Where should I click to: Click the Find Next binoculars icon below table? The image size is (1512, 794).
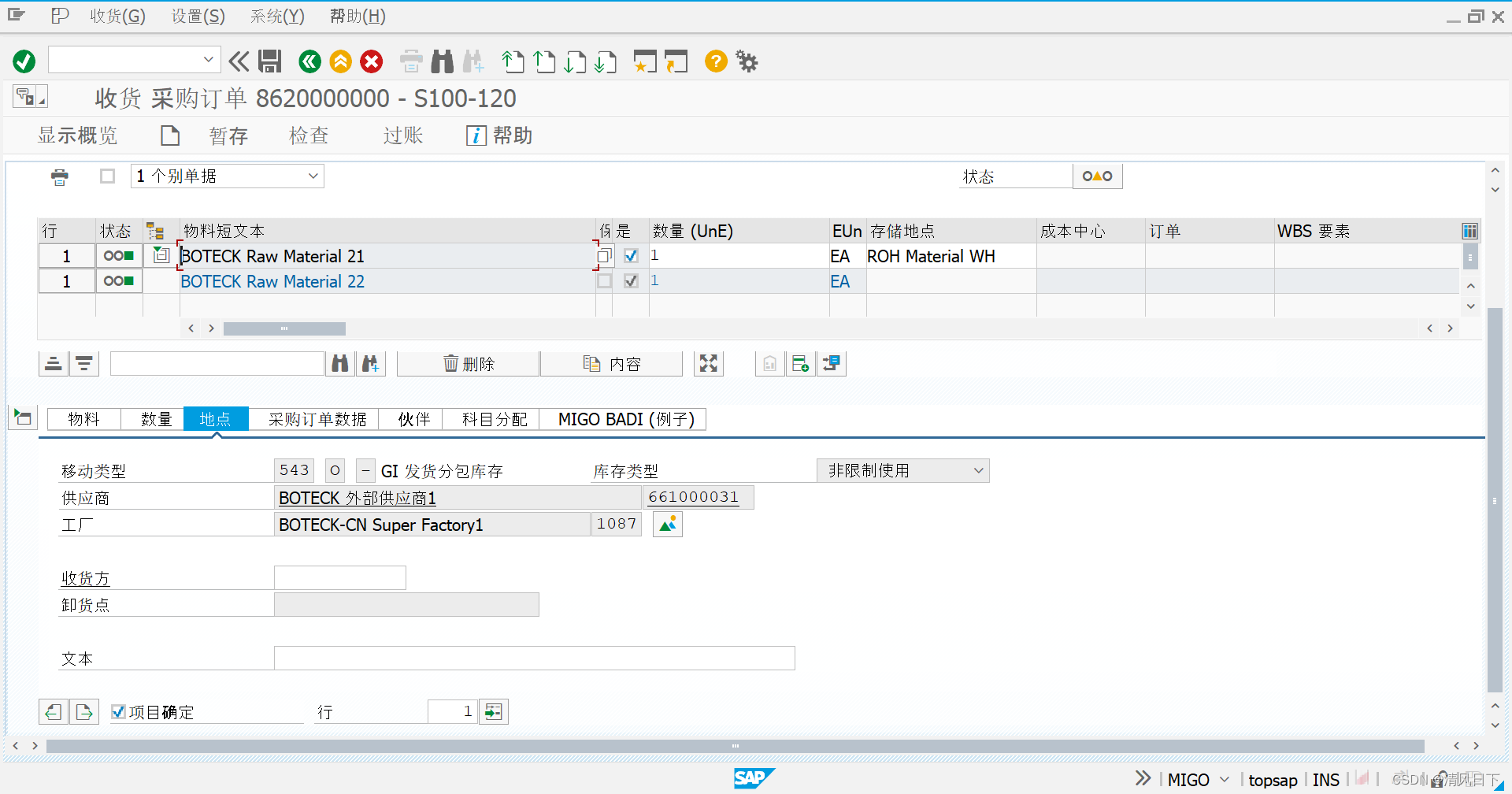tap(371, 363)
